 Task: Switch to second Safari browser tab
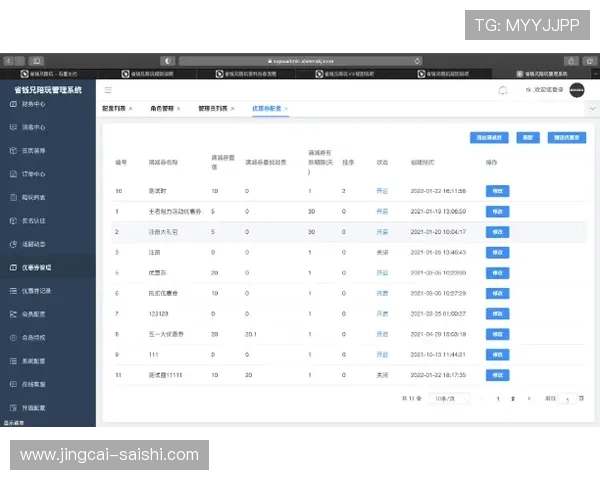point(148,74)
